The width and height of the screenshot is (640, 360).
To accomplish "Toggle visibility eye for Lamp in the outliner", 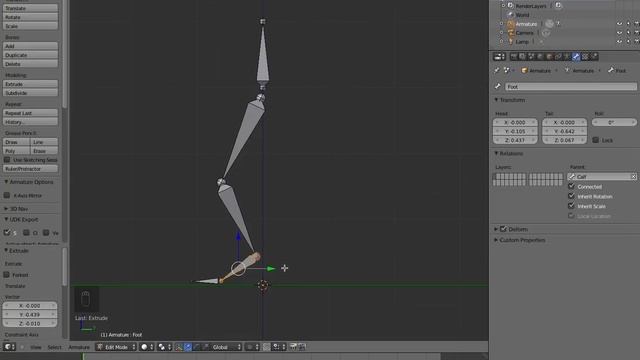I will point(620,42).
